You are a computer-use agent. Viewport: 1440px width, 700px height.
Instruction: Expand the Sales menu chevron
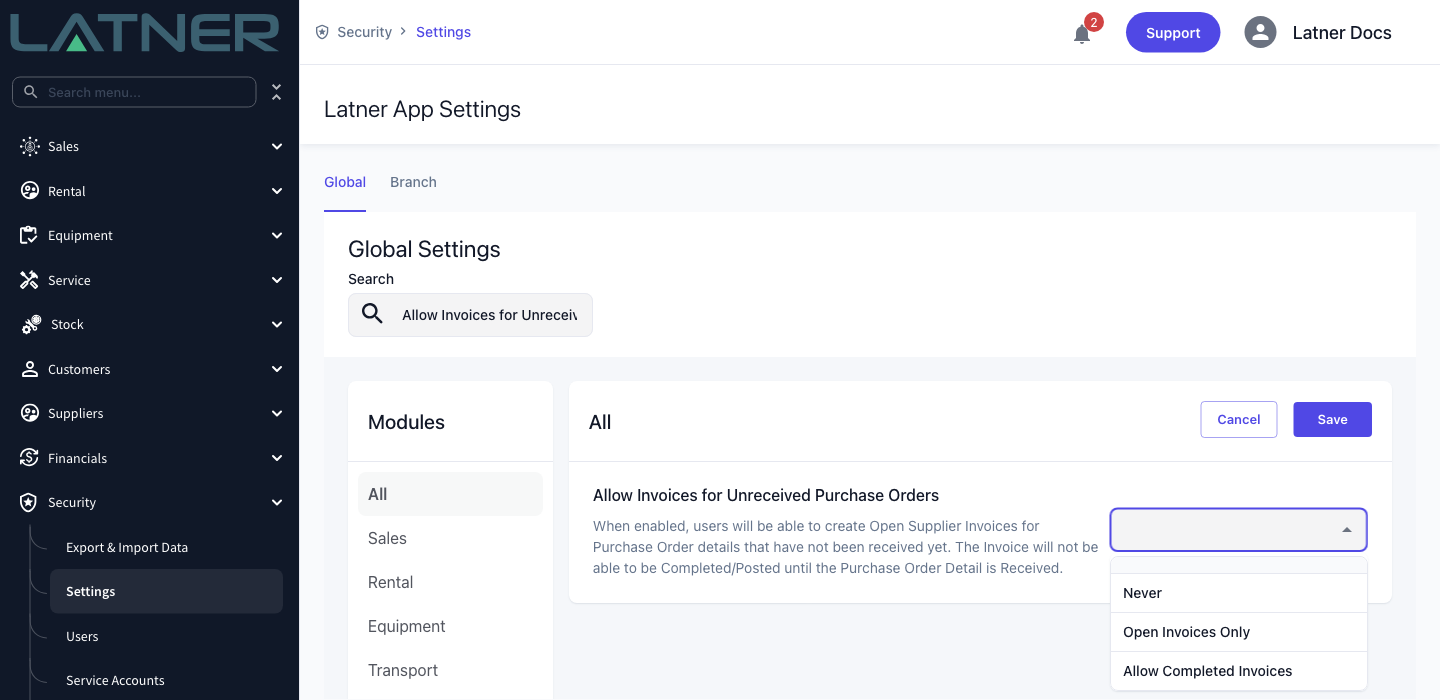tap(277, 146)
